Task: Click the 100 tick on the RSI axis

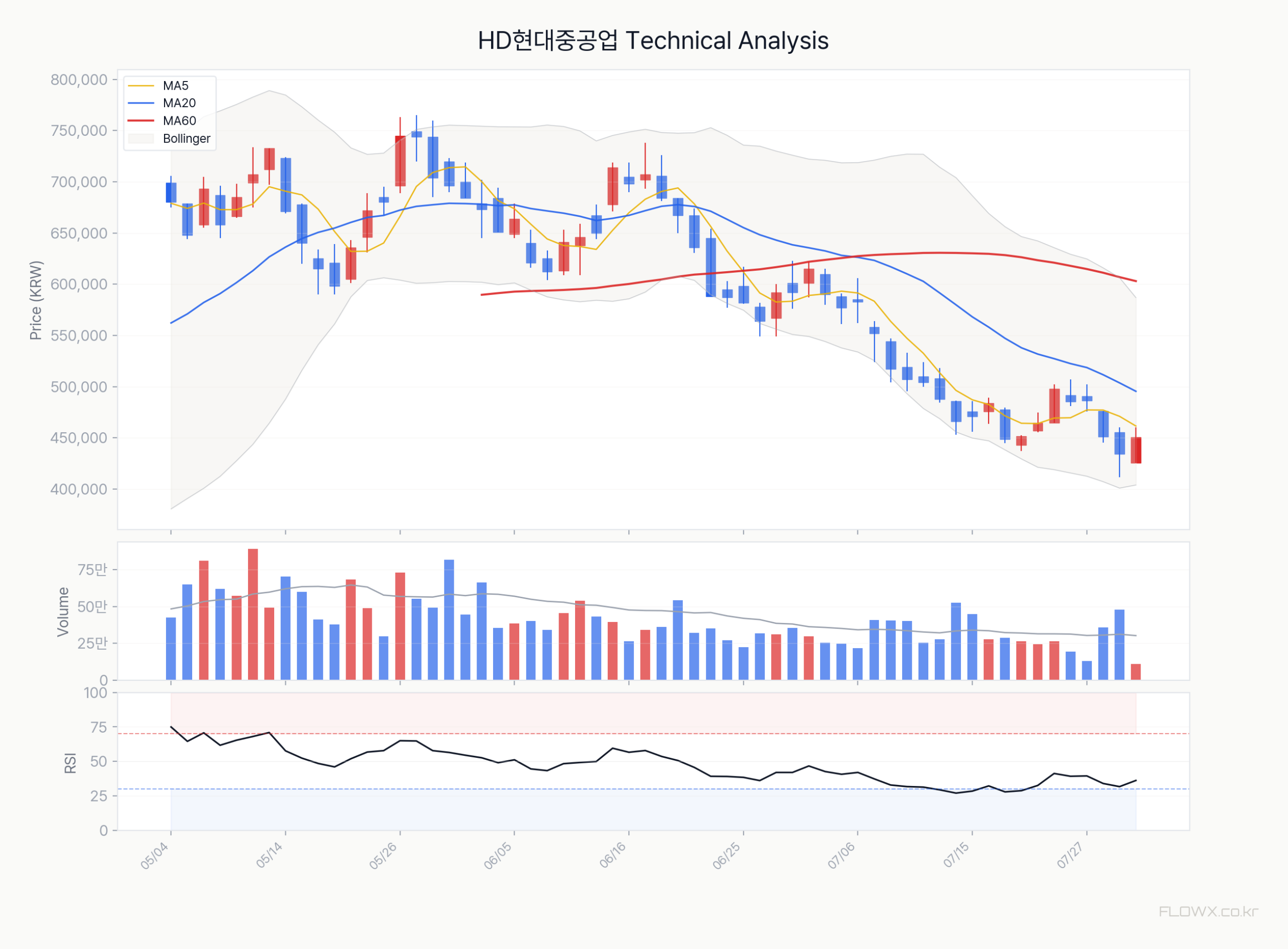Action: pyautogui.click(x=96, y=693)
